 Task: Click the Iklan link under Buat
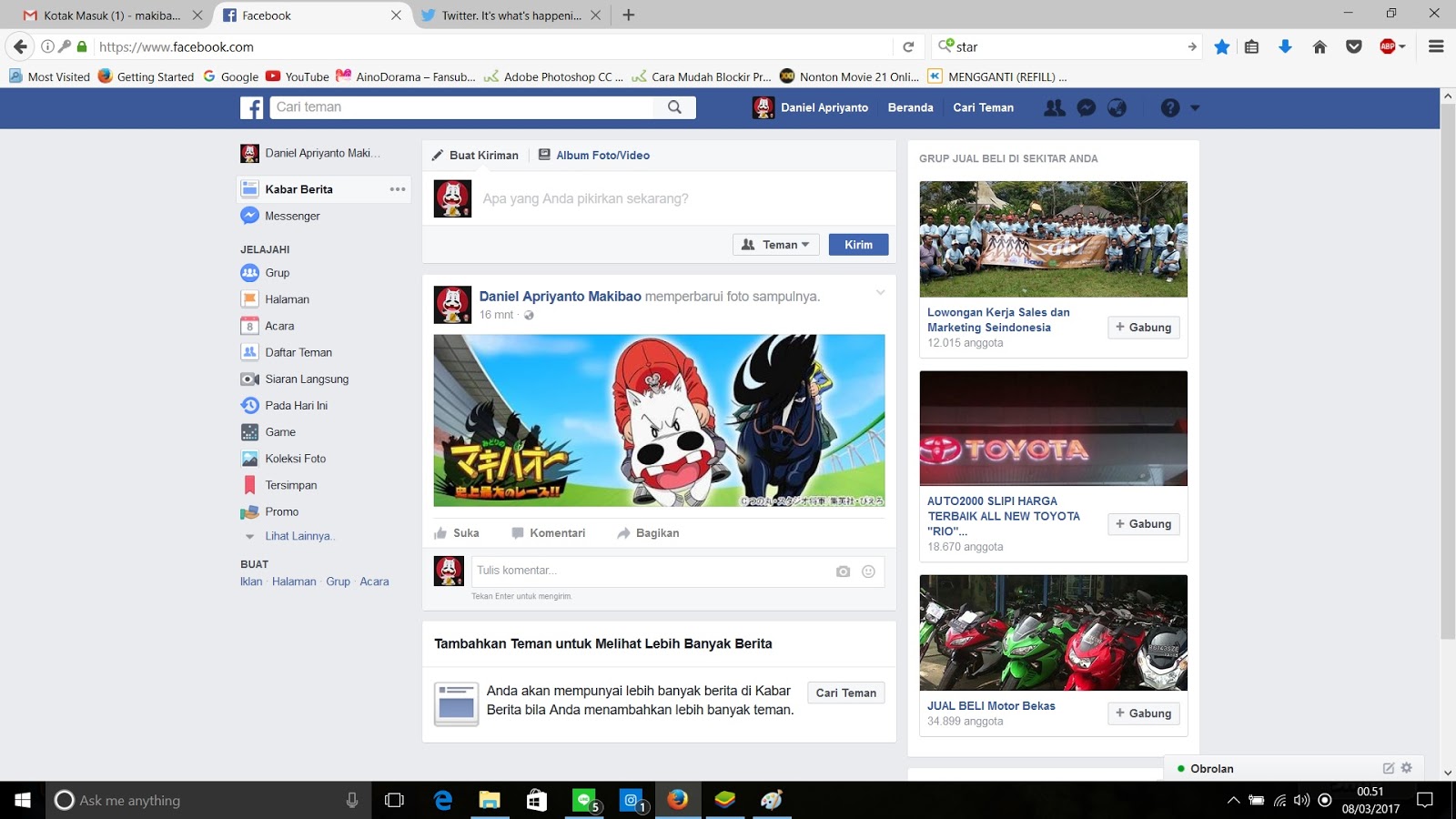251,581
